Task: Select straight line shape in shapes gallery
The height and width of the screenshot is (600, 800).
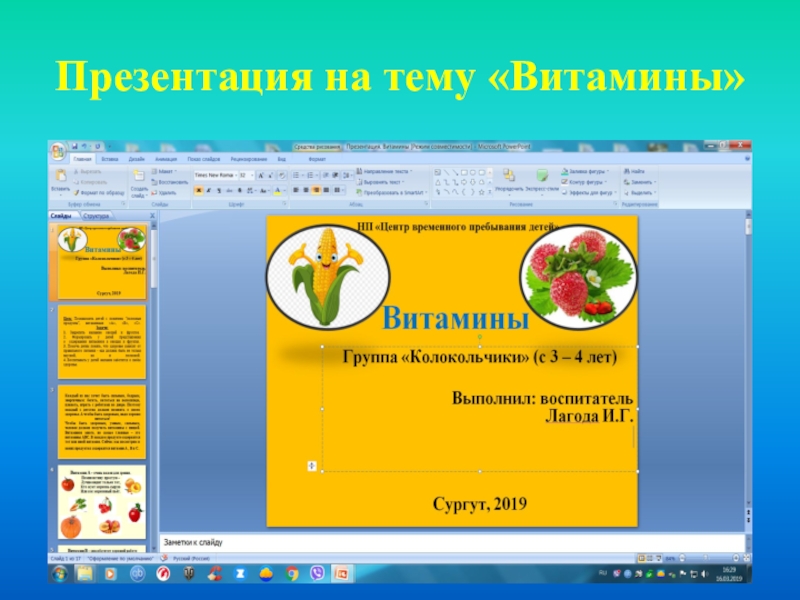Action: pos(446,172)
